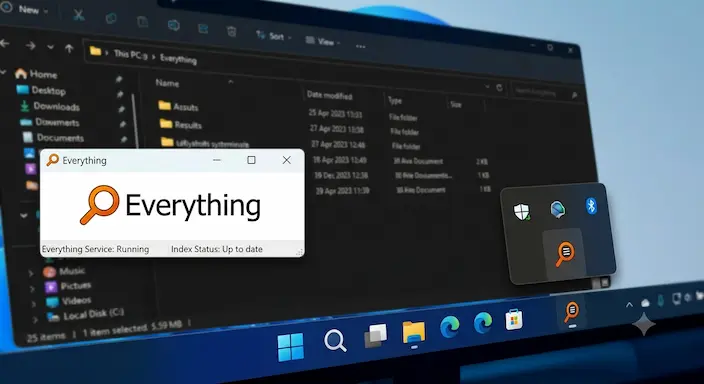Image resolution: width=704 pixels, height=384 pixels.
Task: Select Music in Explorer sidebar
Action: point(64,271)
